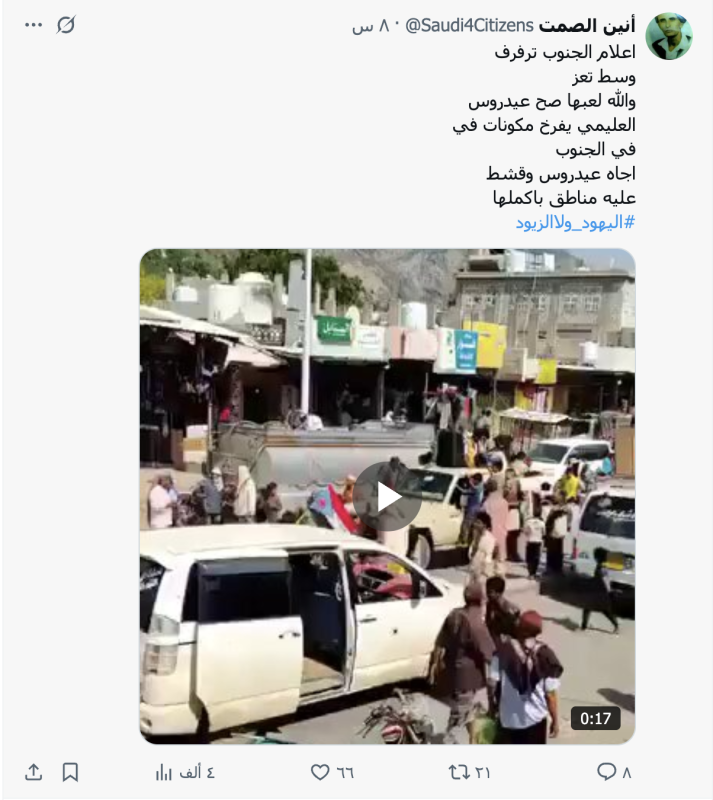View post analytics bar chart icon
713x800 pixels.
[x=164, y=772]
